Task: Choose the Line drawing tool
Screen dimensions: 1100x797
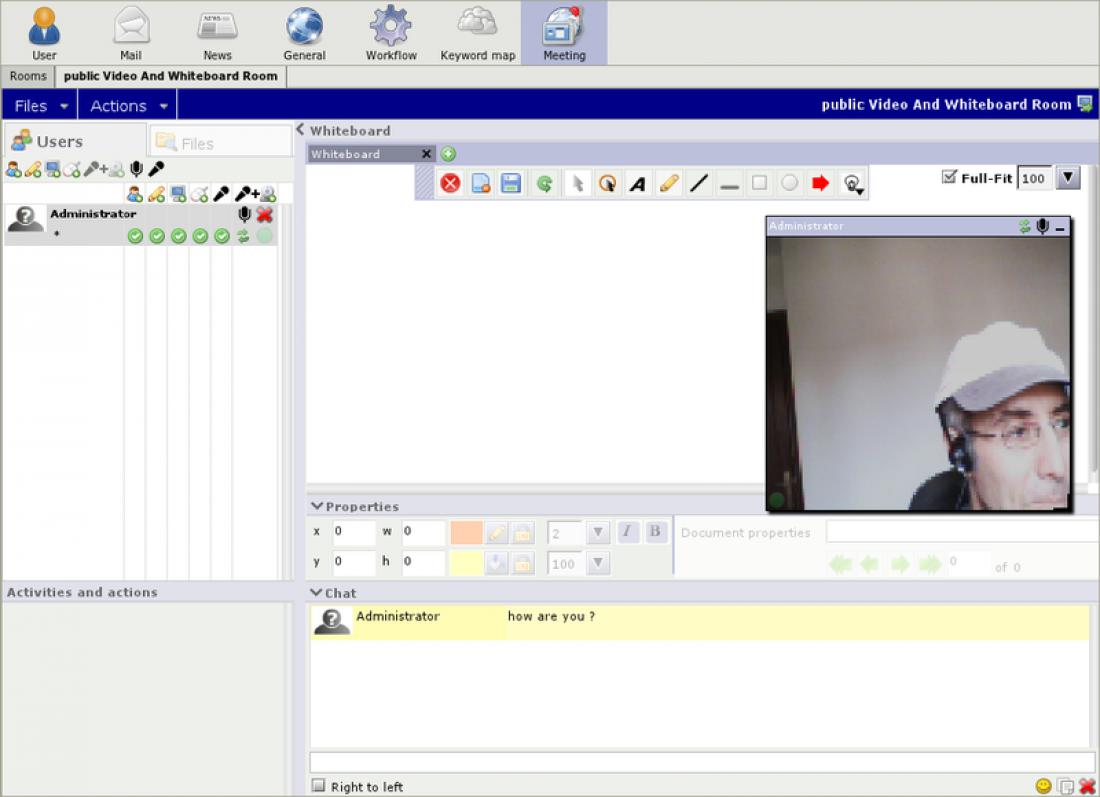Action: coord(698,183)
